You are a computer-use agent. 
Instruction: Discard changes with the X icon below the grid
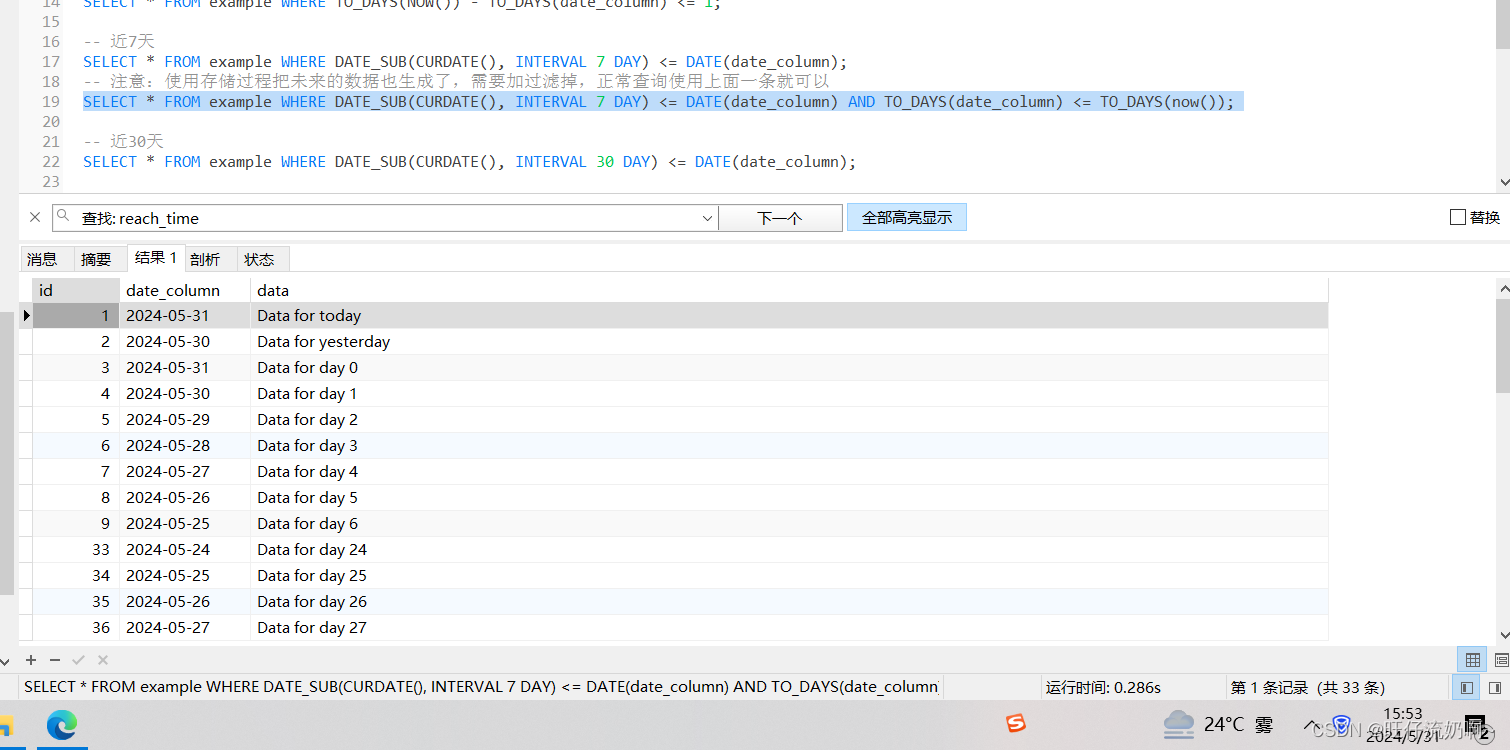(103, 660)
